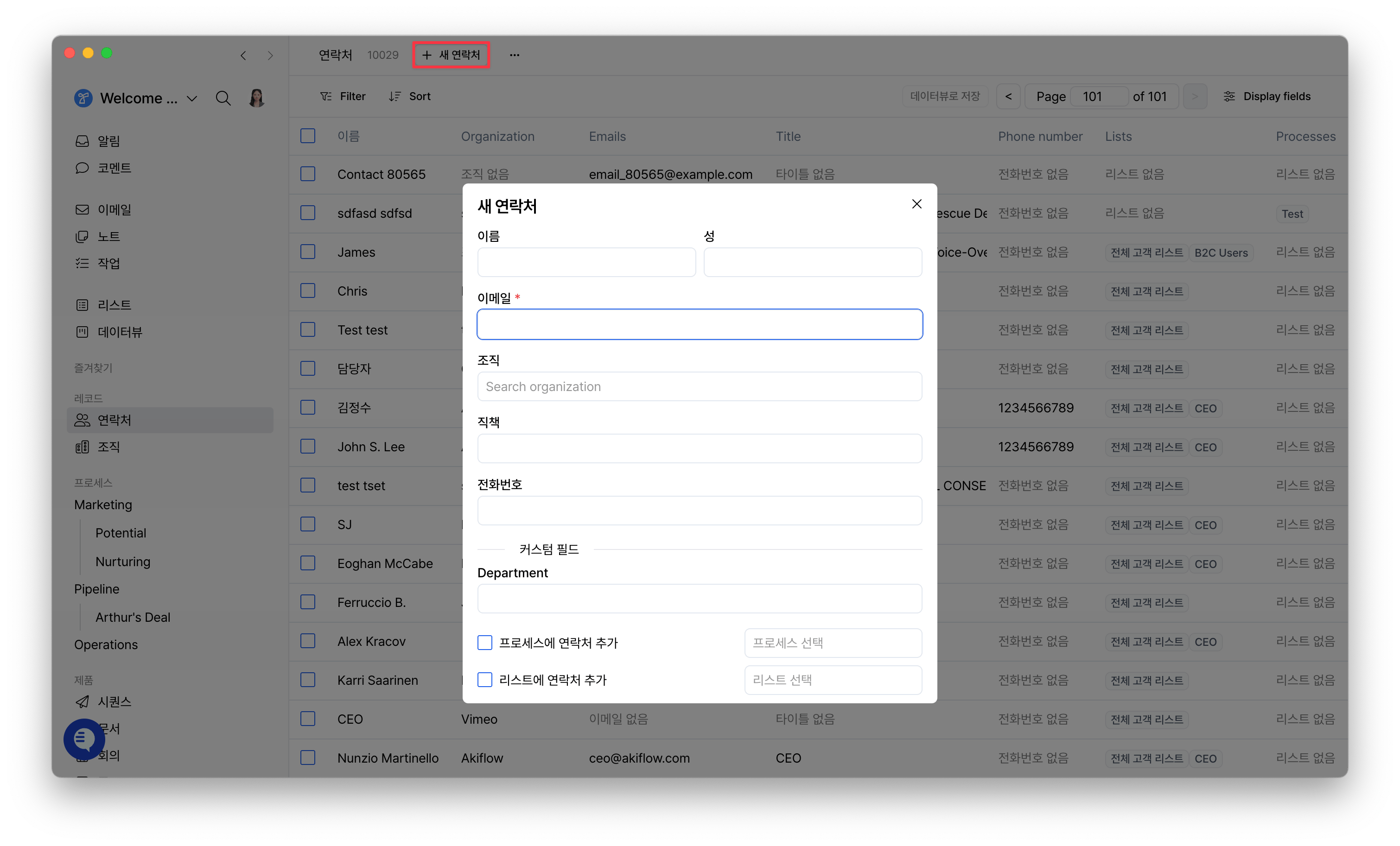This screenshot has width=1400, height=846.
Task: Focus the 성 last name field
Action: tap(813, 262)
